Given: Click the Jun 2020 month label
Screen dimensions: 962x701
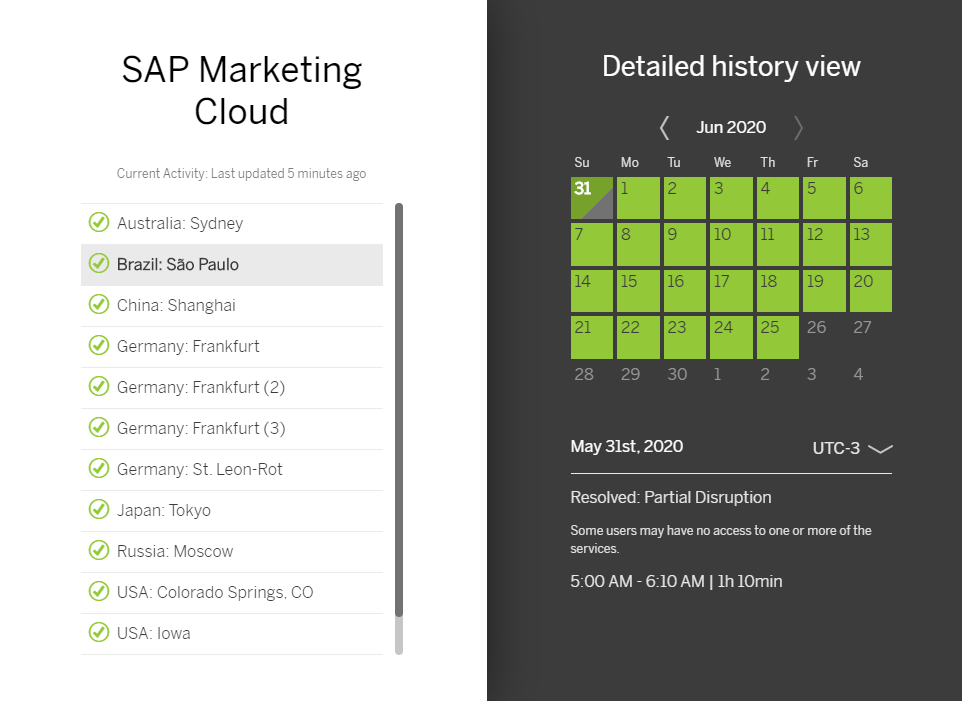Looking at the screenshot, I should (731, 127).
